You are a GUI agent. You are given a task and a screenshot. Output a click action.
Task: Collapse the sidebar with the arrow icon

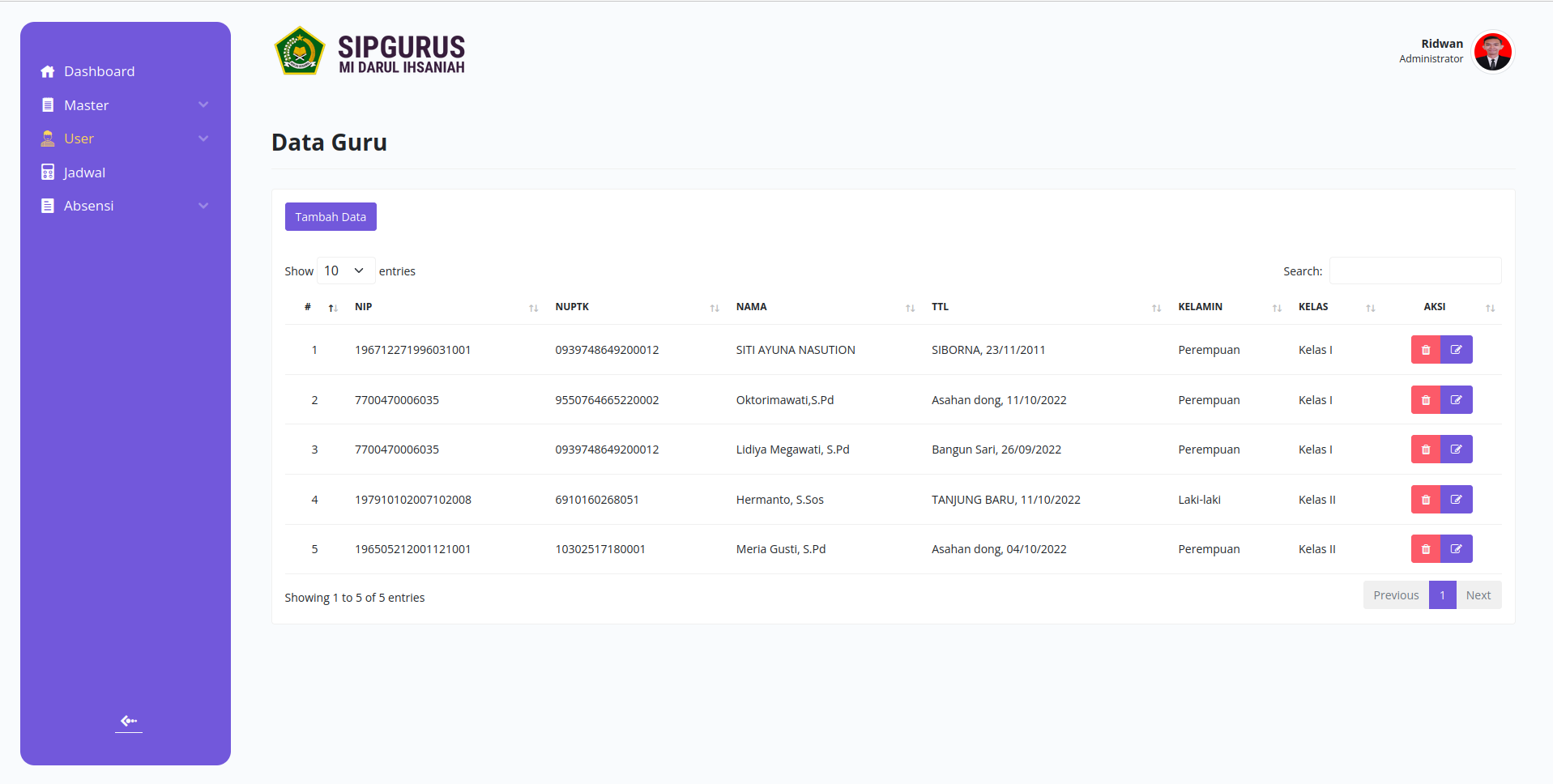click(129, 721)
